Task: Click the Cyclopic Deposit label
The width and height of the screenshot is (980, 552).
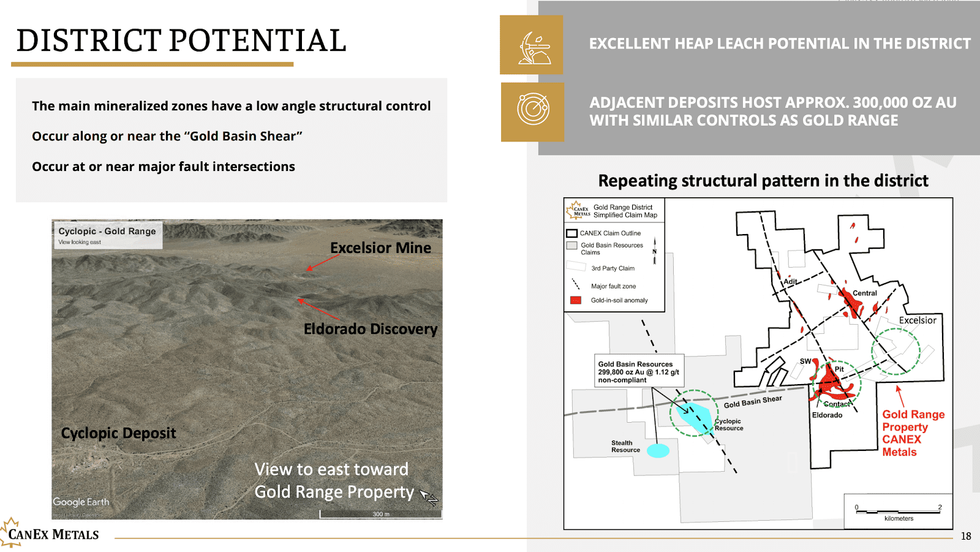Action: pos(118,433)
